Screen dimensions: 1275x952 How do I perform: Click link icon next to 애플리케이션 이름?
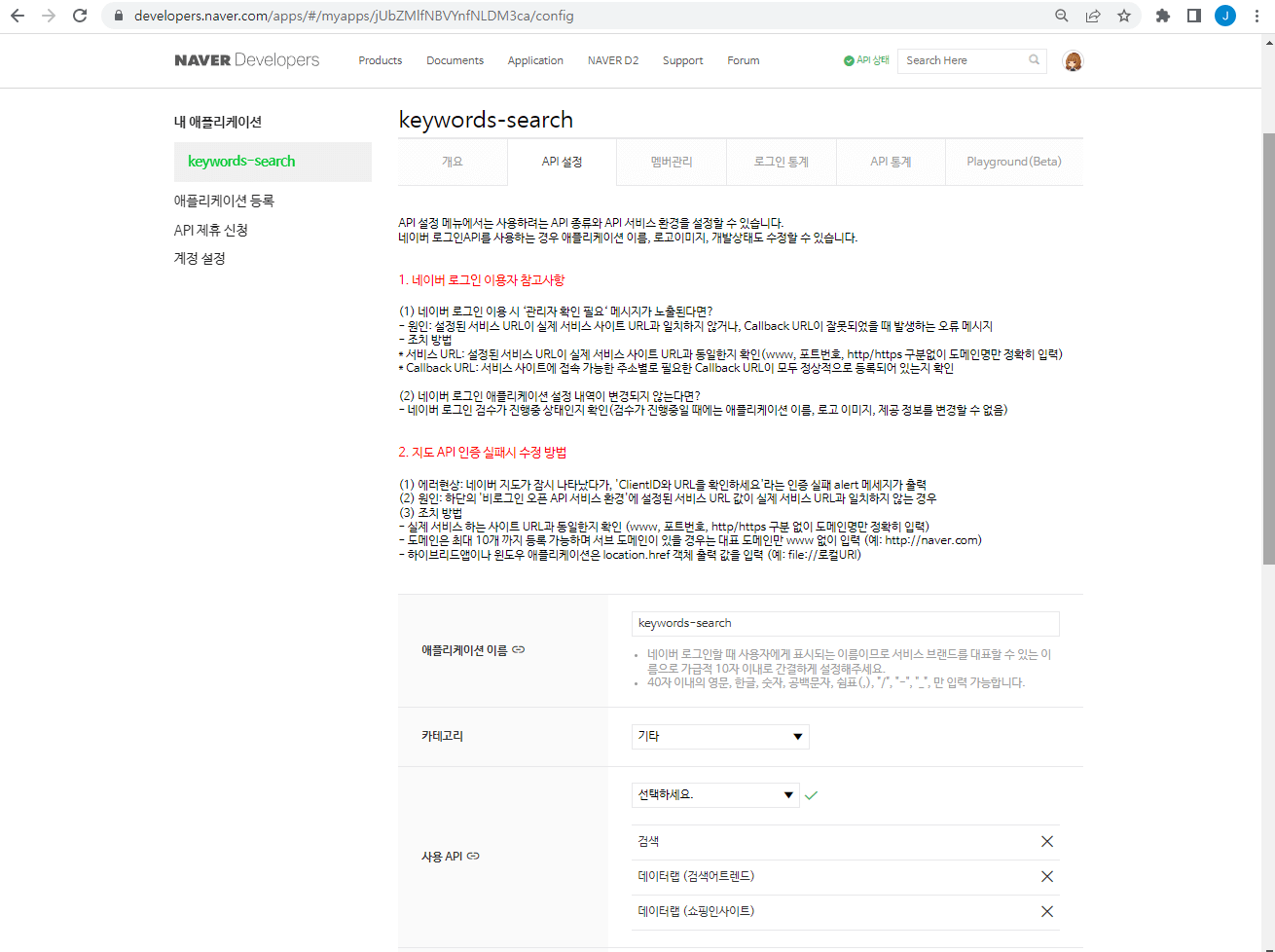pyautogui.click(x=519, y=649)
